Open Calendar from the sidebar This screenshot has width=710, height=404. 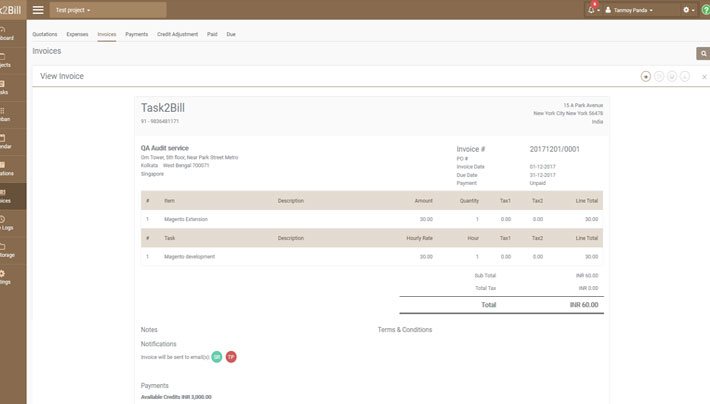click(x=6, y=142)
